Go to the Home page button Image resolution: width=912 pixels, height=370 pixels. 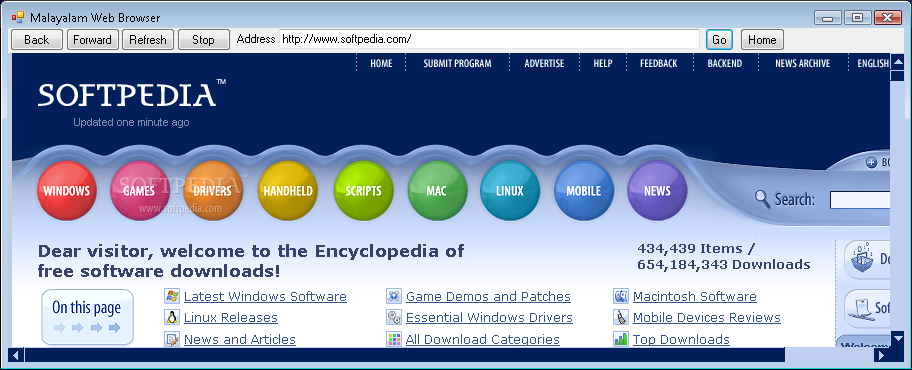pos(762,40)
